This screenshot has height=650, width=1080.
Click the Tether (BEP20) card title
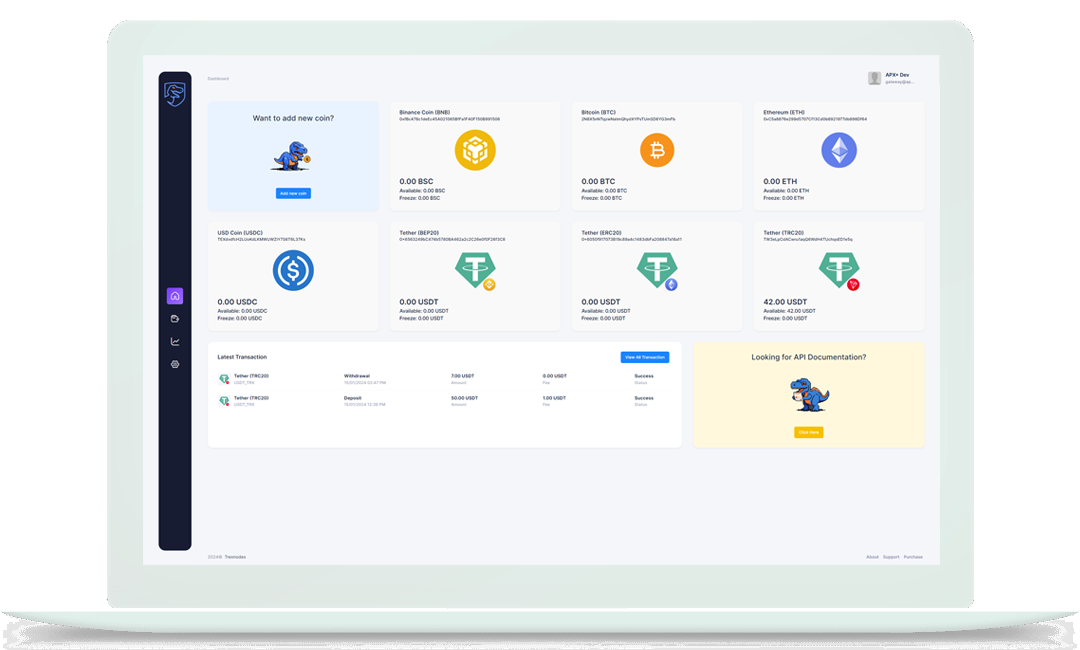419,233
